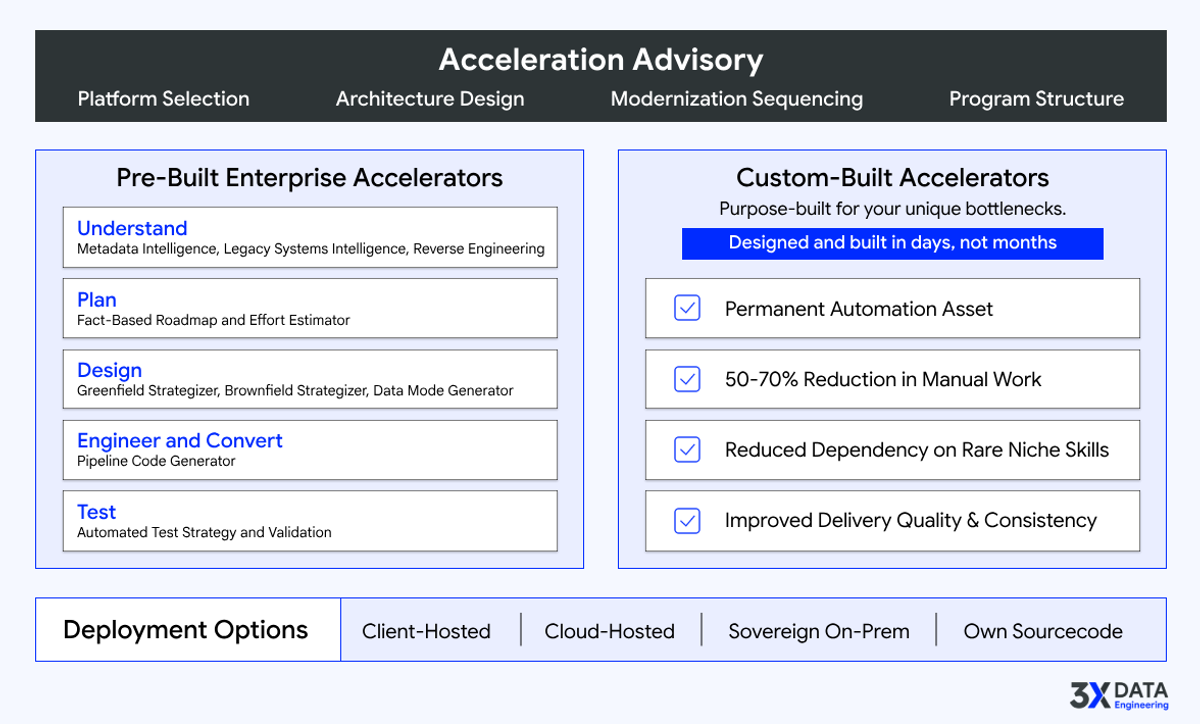Open the Modernization Sequencing item
This screenshot has width=1200, height=724.
[736, 99]
